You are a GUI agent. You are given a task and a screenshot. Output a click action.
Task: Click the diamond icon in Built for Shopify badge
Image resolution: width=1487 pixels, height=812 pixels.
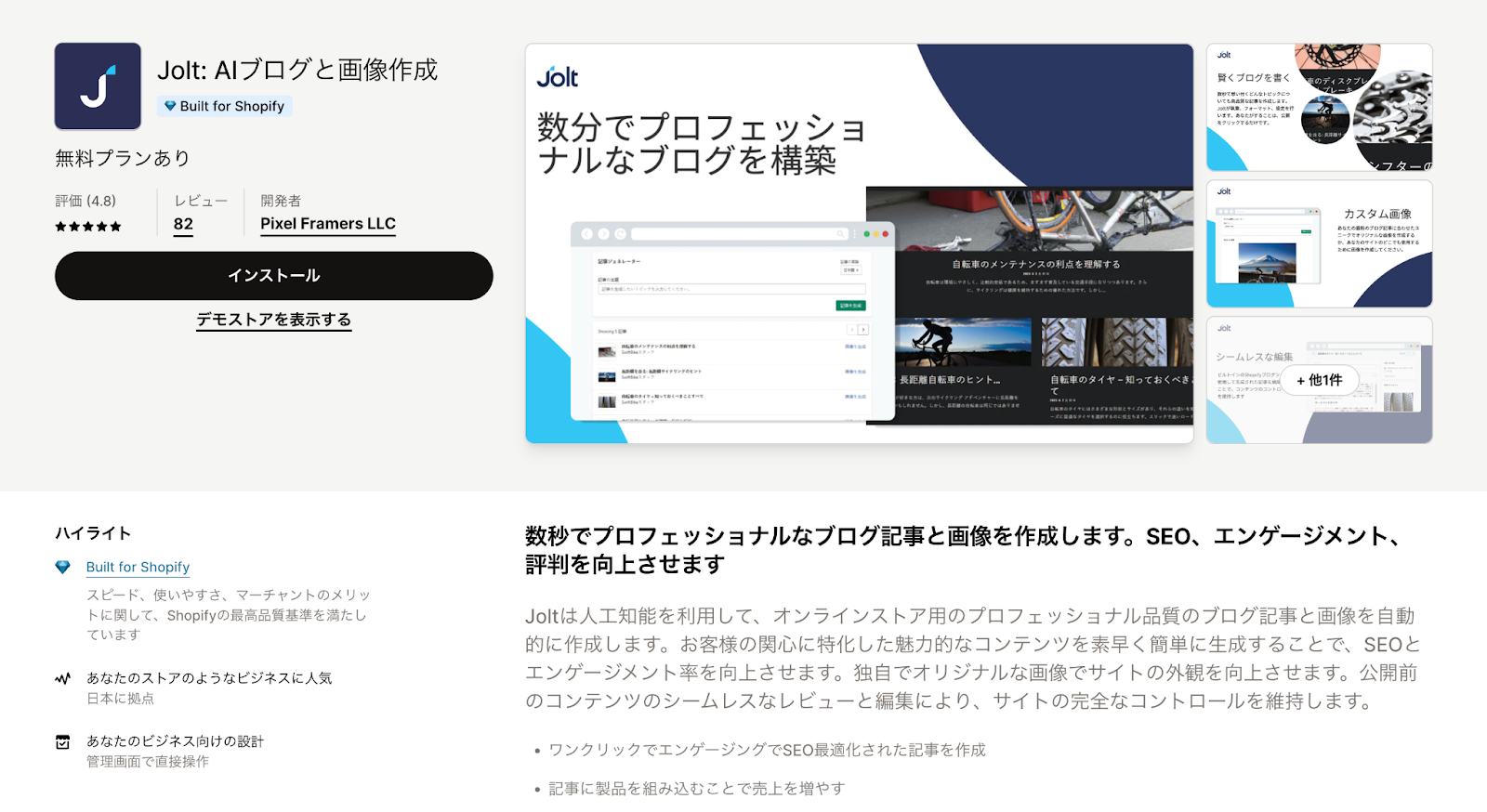170,106
